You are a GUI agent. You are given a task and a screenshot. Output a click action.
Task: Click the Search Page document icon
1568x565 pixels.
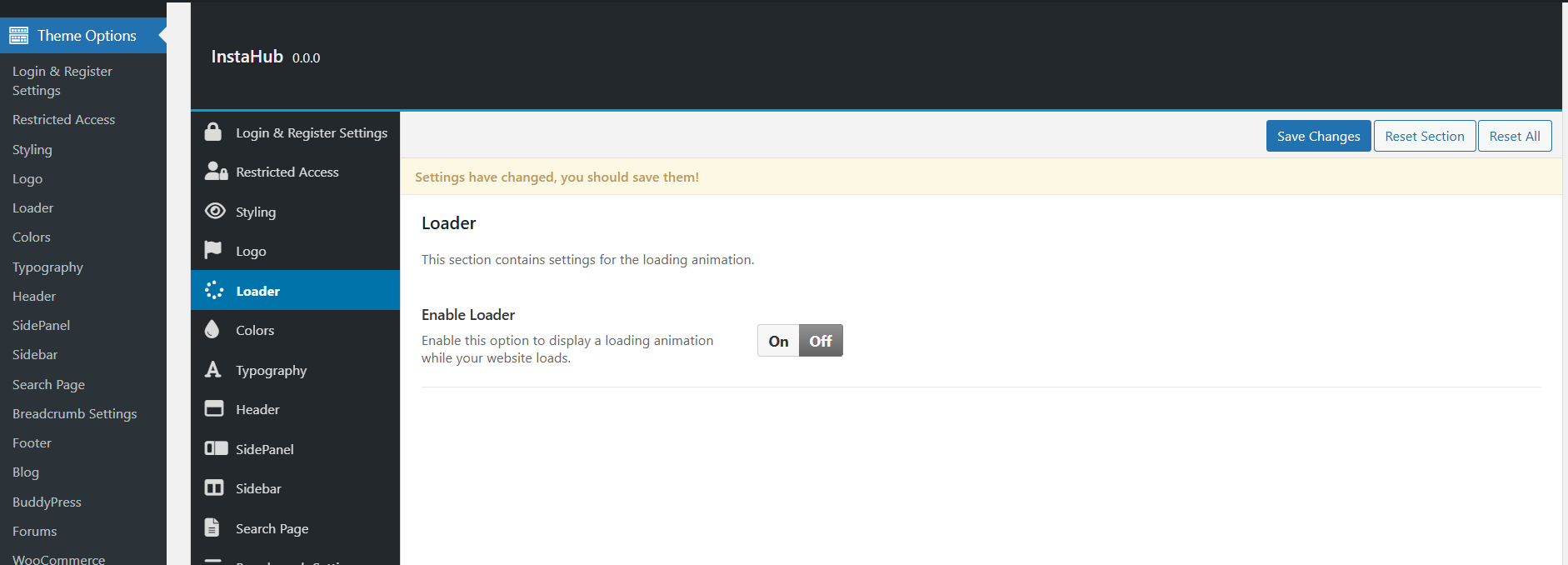[x=212, y=527]
